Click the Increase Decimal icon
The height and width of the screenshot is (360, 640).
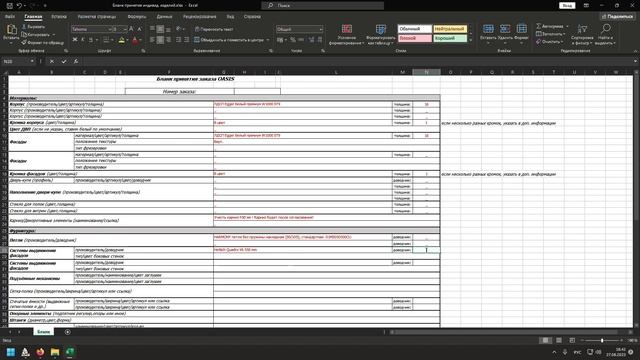pyautogui.click(x=311, y=40)
